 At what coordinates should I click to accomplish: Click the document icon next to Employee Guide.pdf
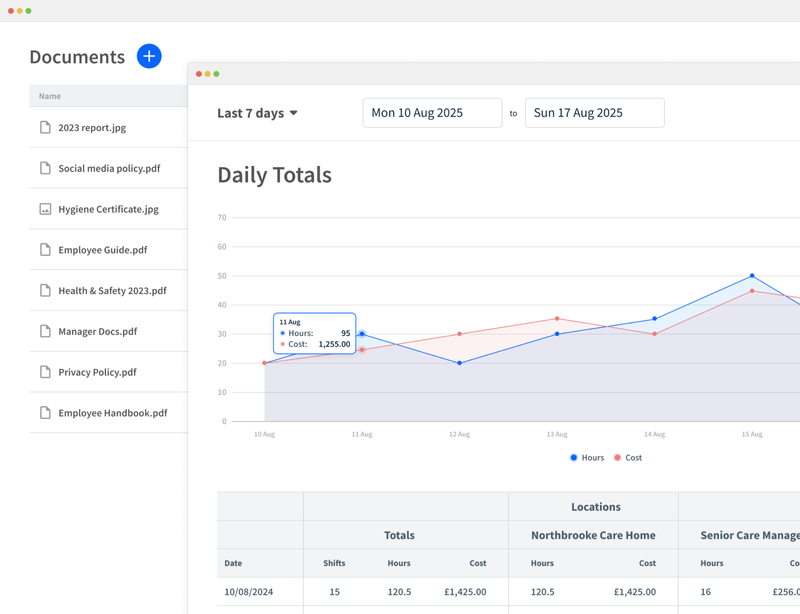pyautogui.click(x=44, y=249)
